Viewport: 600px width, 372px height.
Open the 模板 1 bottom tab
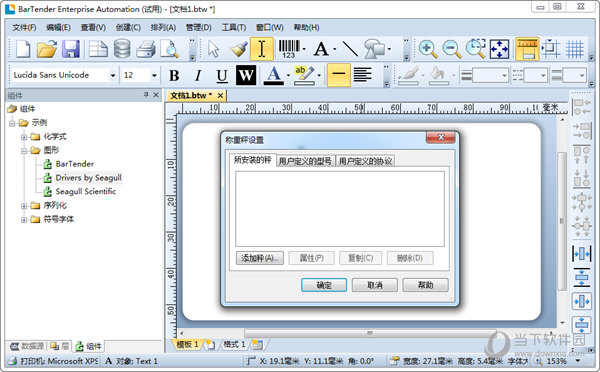(187, 344)
